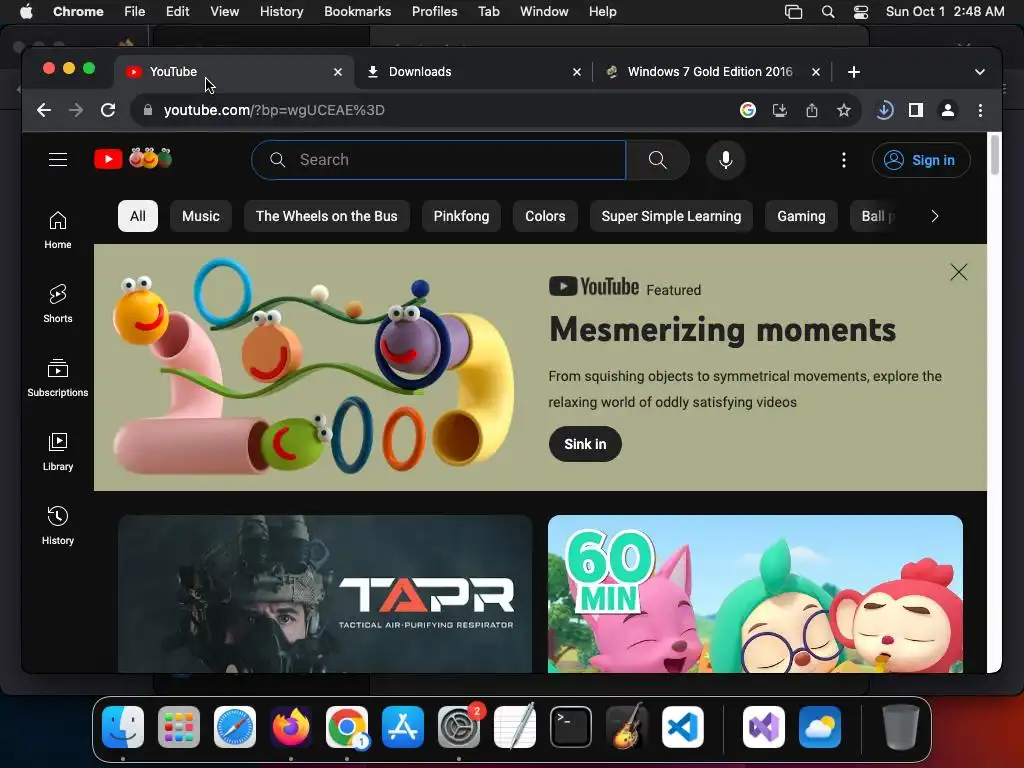Select the Pinkfong chip
The width and height of the screenshot is (1024, 768).
click(461, 216)
